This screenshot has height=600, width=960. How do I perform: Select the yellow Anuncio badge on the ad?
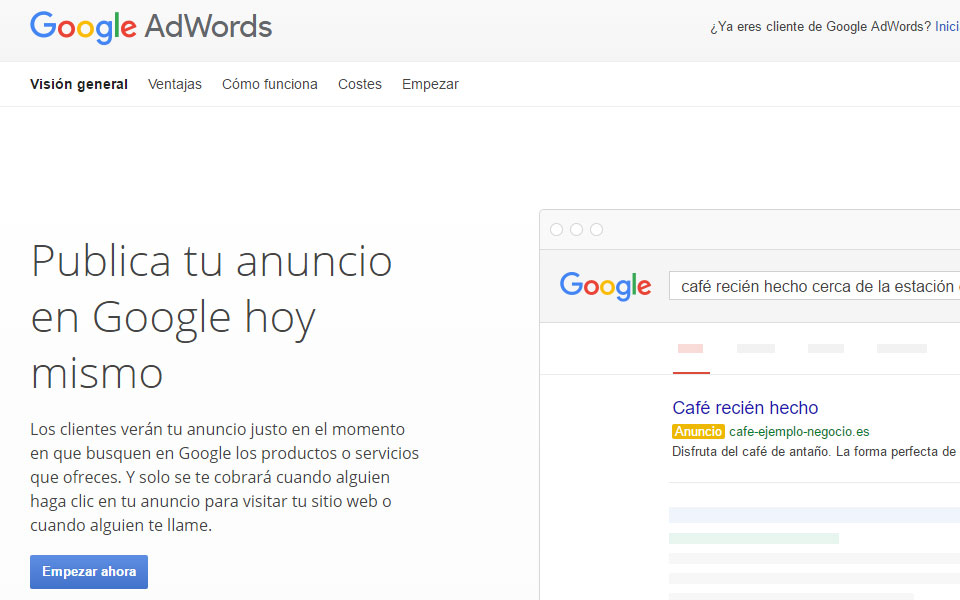698,431
